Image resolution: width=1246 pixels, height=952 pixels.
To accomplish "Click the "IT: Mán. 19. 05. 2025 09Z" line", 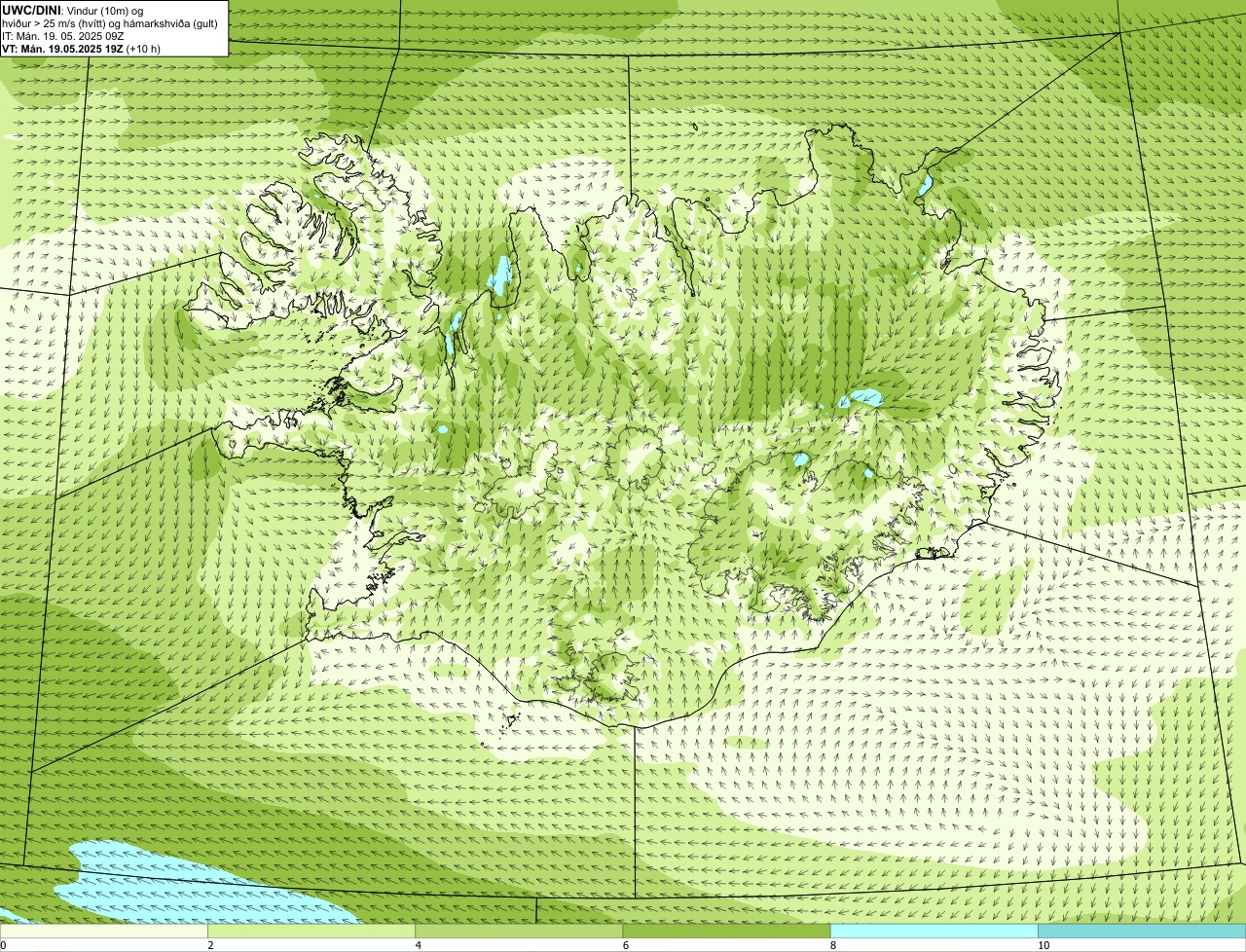I will tap(63, 35).
